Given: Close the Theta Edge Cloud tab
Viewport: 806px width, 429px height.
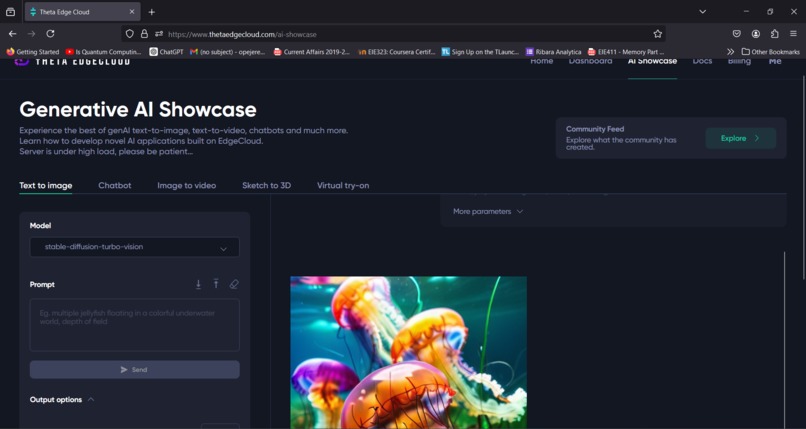Looking at the screenshot, I should (x=132, y=12).
